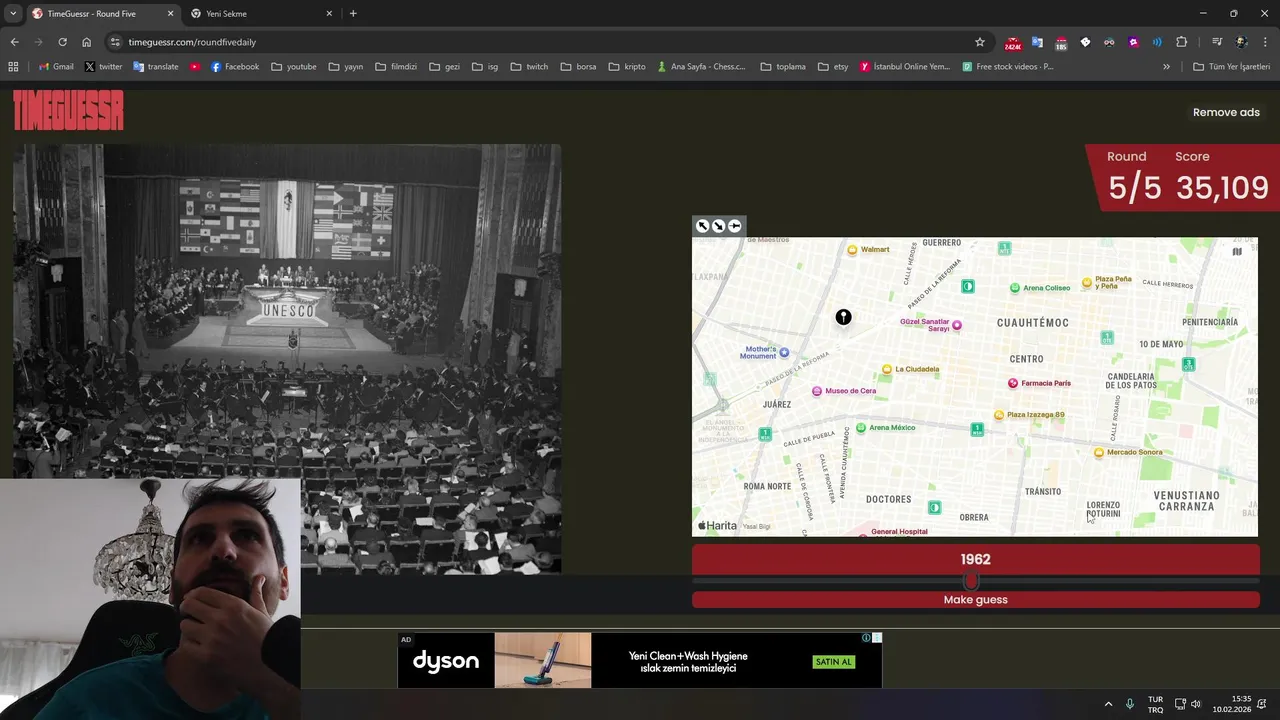
Task: Click the General Hospital label on map
Action: [x=899, y=532]
